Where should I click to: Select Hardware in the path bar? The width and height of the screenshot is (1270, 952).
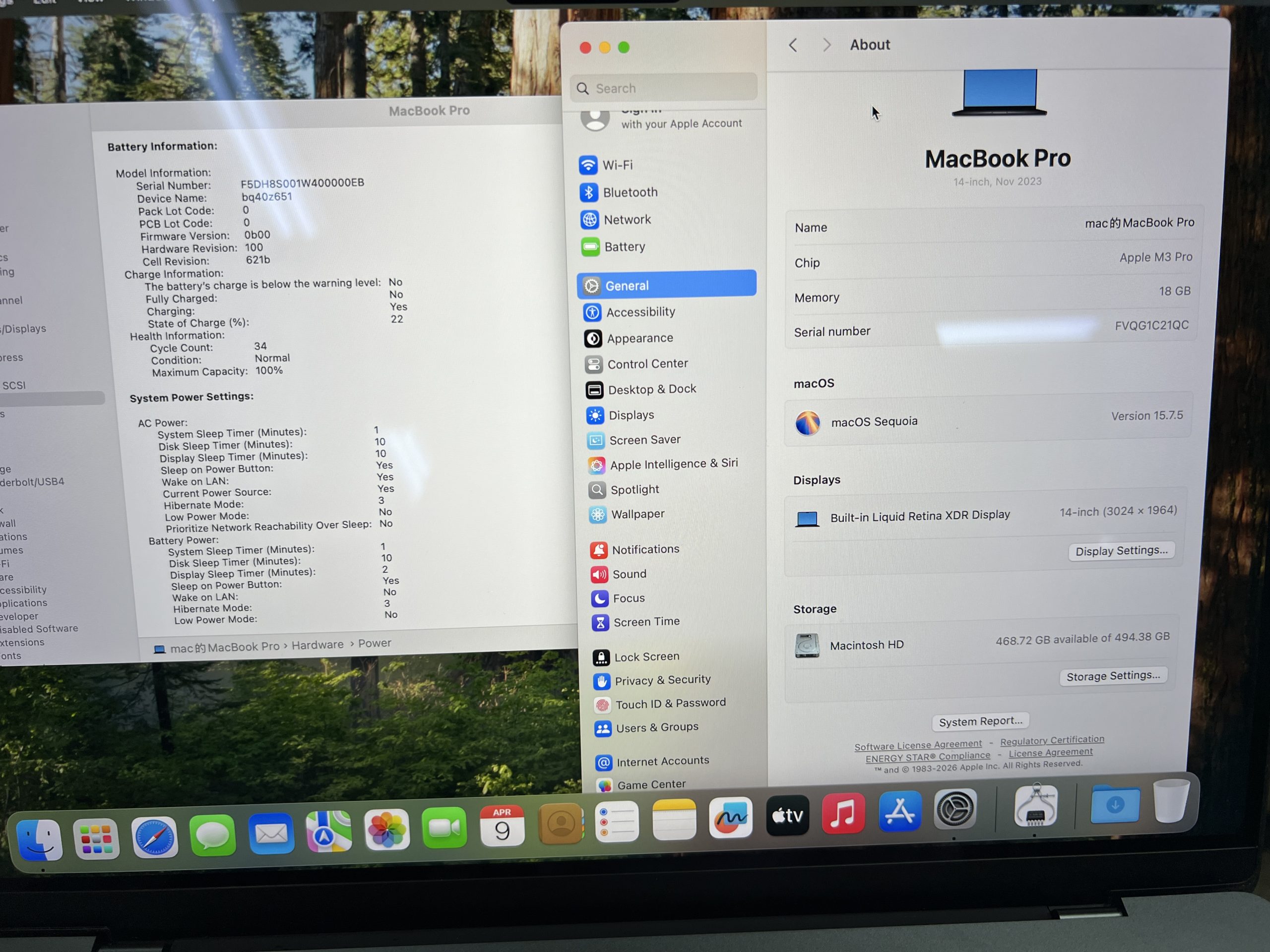317,645
